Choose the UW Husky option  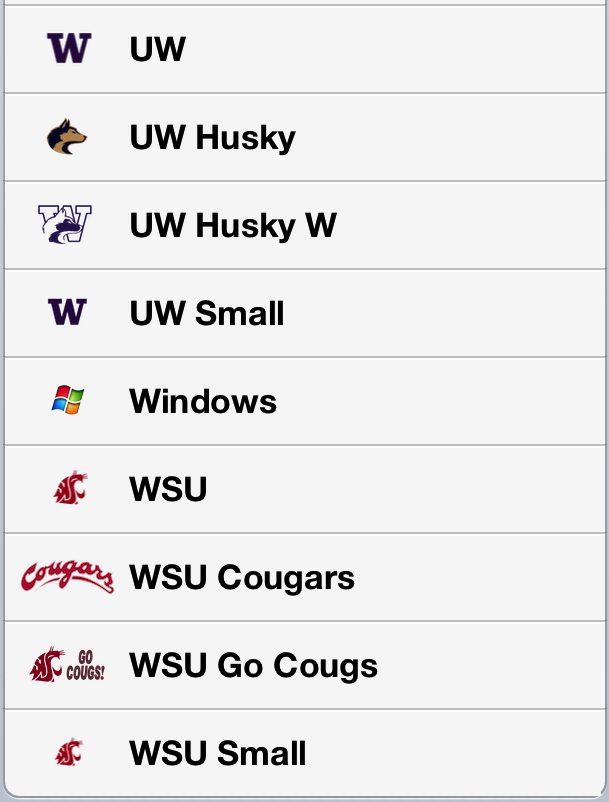pyautogui.click(x=305, y=137)
